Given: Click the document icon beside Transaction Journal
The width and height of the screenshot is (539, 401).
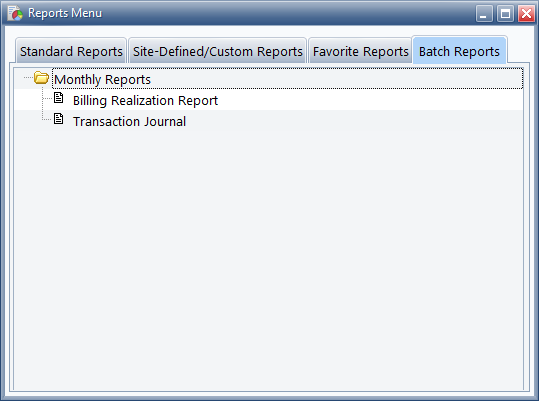Looking at the screenshot, I should 59,119.
